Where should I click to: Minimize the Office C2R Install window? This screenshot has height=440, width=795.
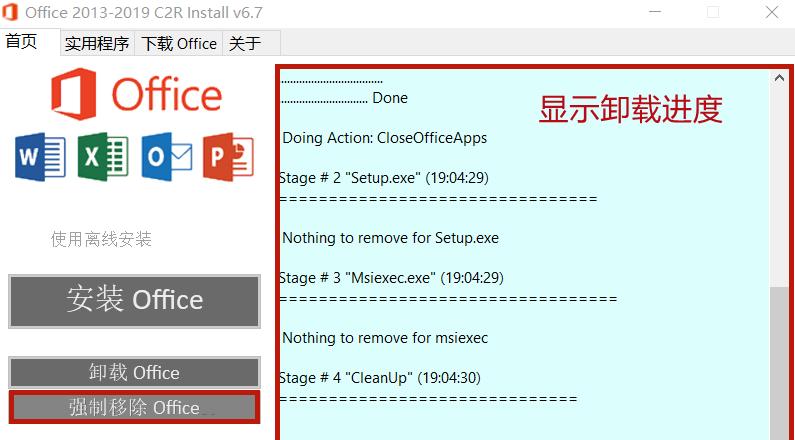point(655,12)
